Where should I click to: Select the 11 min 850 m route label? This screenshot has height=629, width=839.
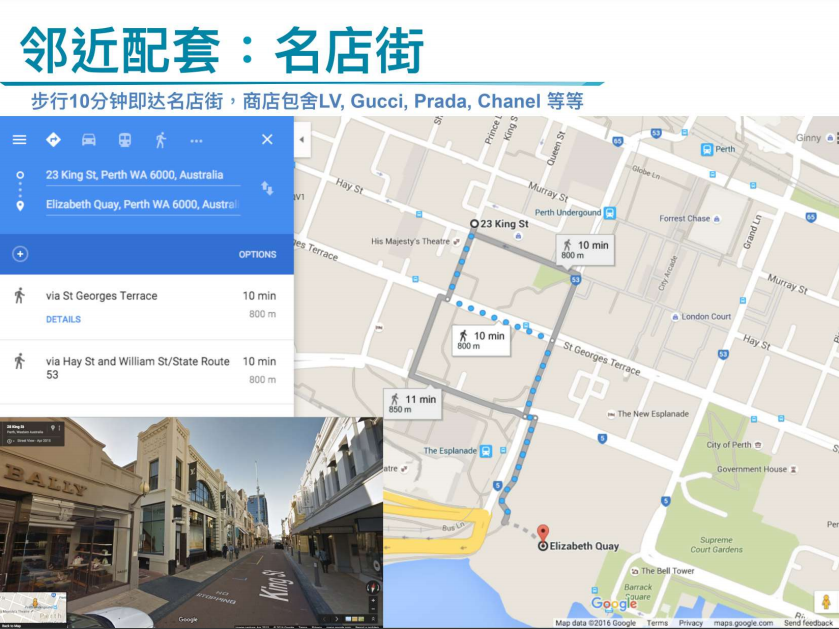(413, 404)
